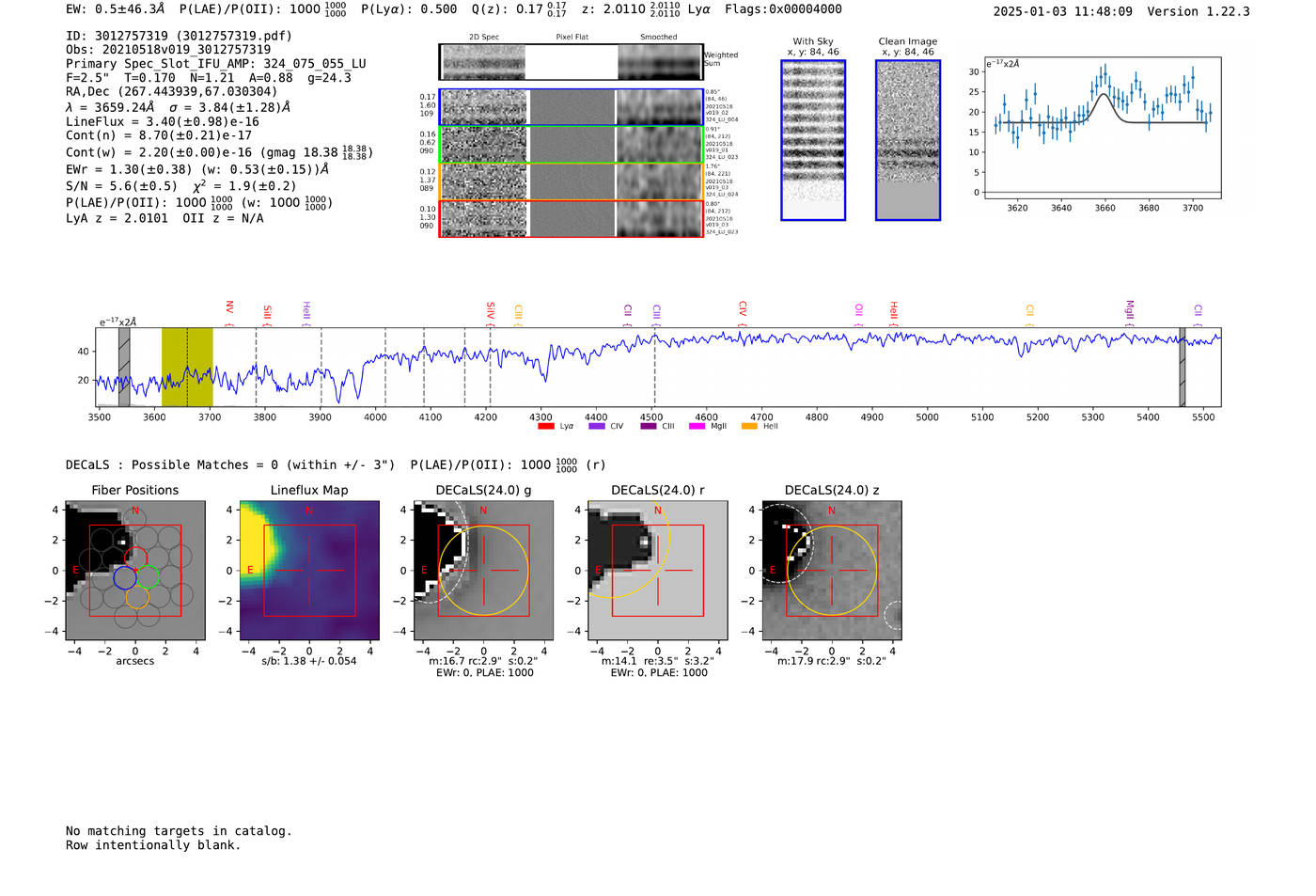Click the orange HeII legend swatch
Image resolution: width=1316 pixels, height=896 pixels.
click(x=749, y=426)
